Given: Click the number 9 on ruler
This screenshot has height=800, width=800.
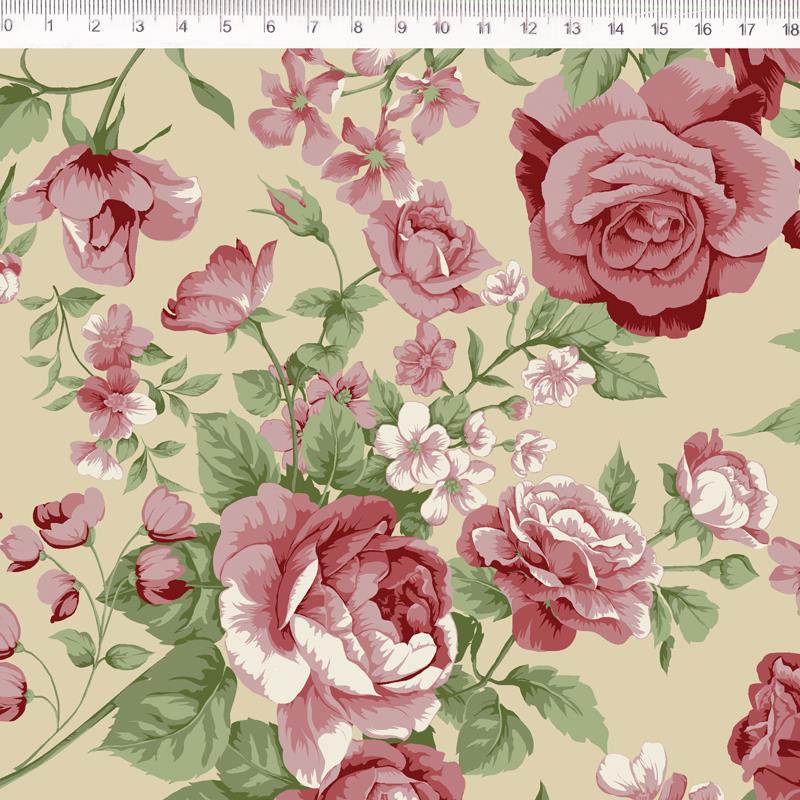Looking at the screenshot, I should (402, 27).
